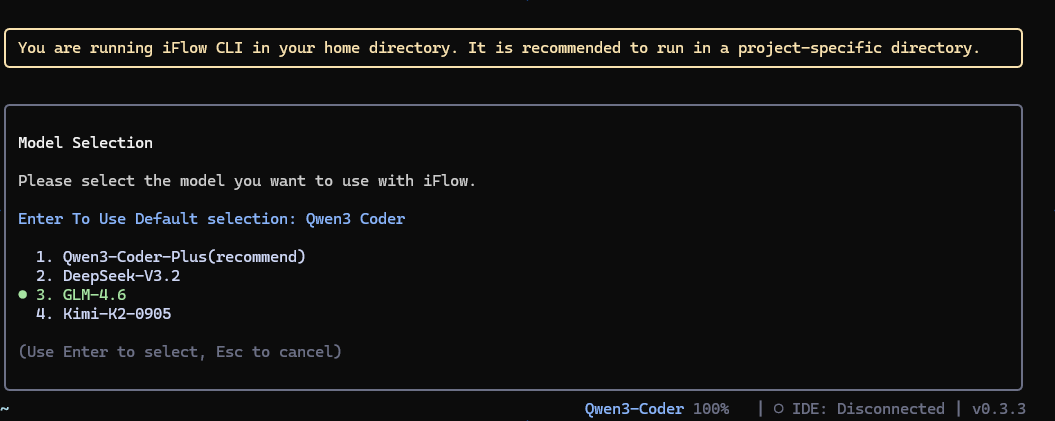Viewport: 1055px width, 421px height.
Task: Click the IDE connection status circle icon
Action: (x=777, y=409)
